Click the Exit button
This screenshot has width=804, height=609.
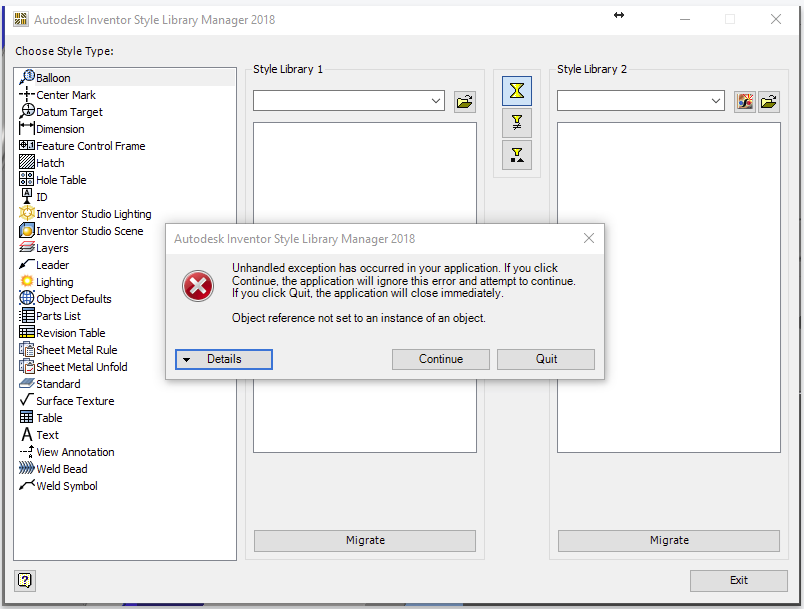(x=738, y=580)
